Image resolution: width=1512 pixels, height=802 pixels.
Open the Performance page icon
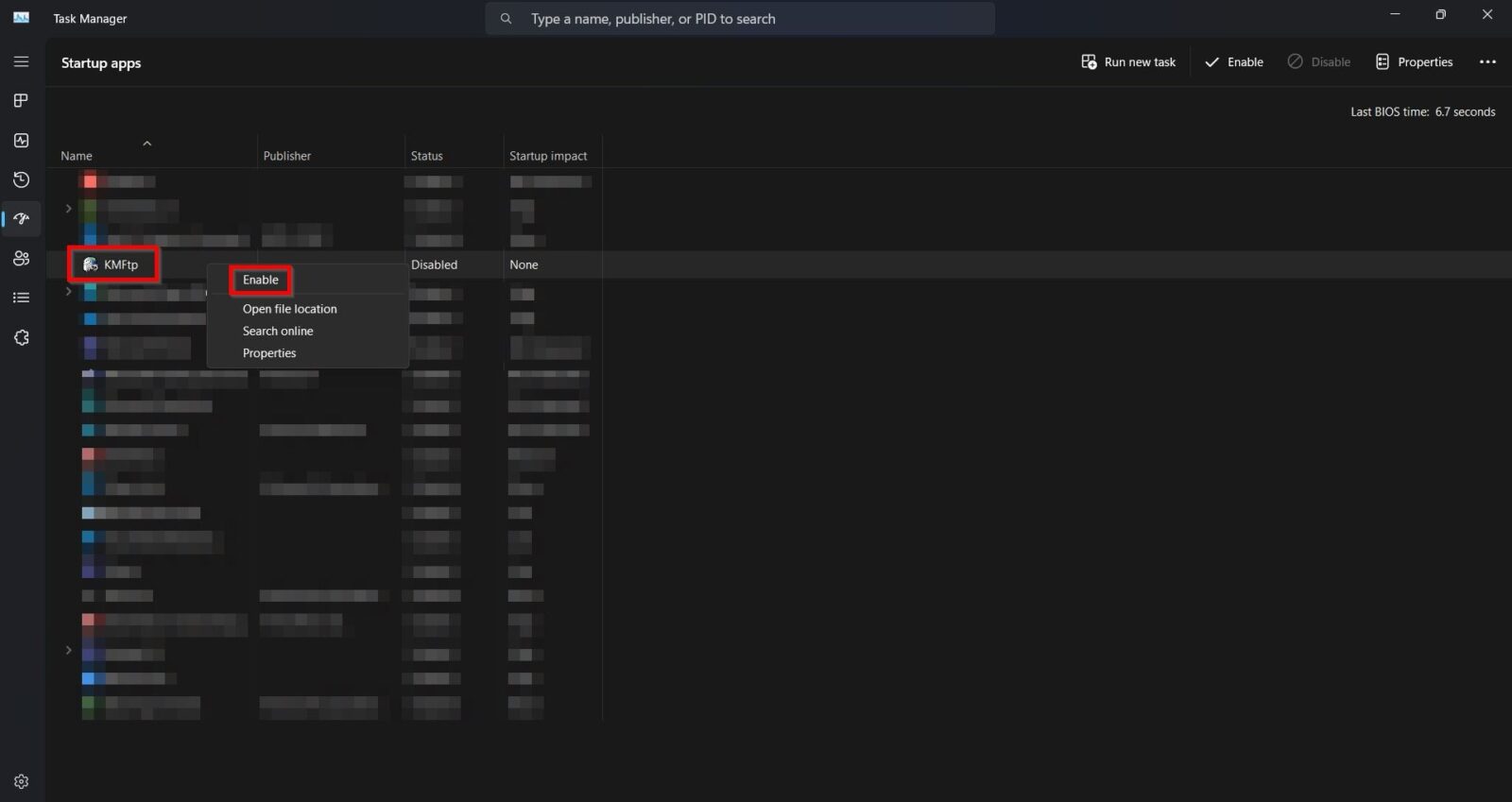(21, 141)
